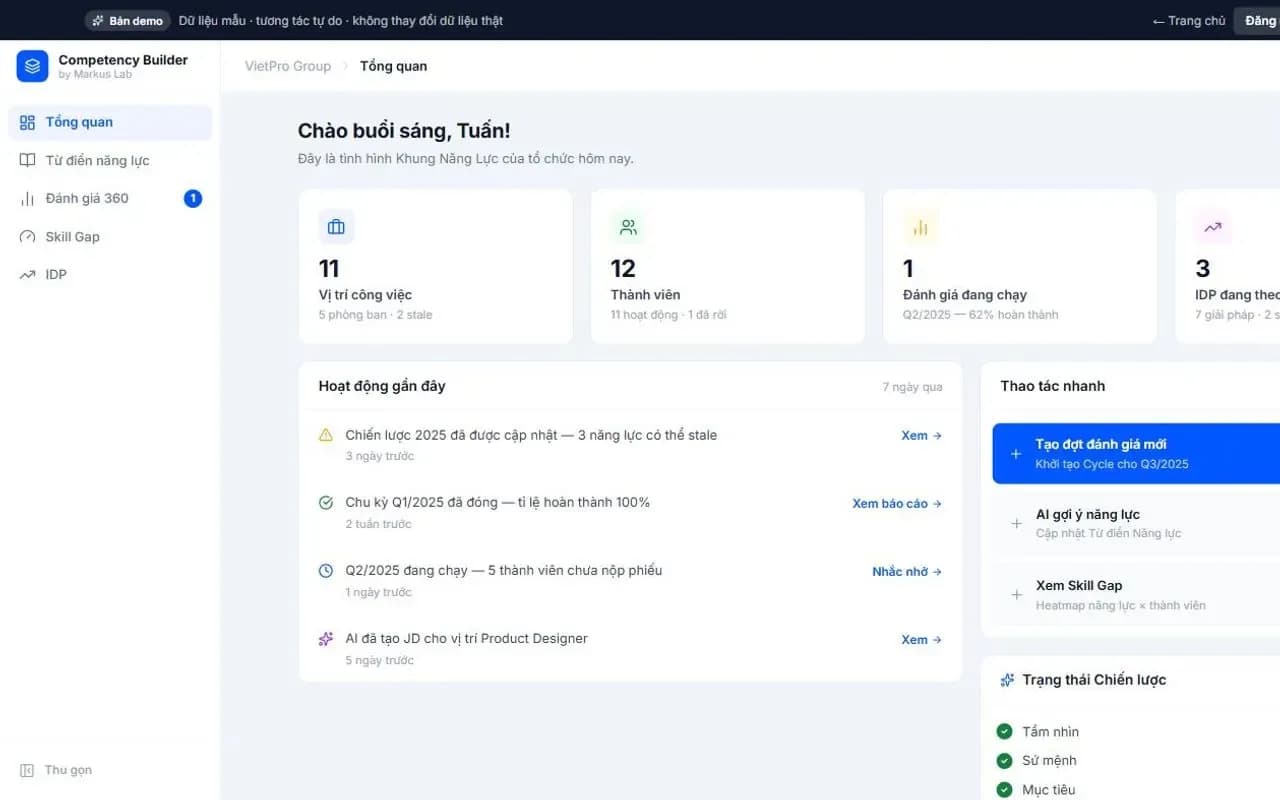Image resolution: width=1280 pixels, height=800 pixels.
Task: Click the green check next to Mục tiêu
Action: point(1005,790)
